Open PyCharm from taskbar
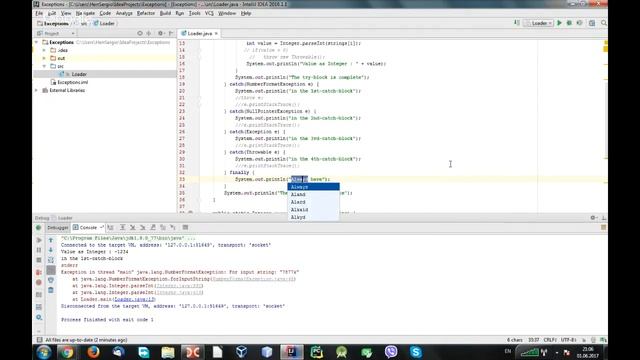The width and height of the screenshot is (640, 360). click(316, 352)
